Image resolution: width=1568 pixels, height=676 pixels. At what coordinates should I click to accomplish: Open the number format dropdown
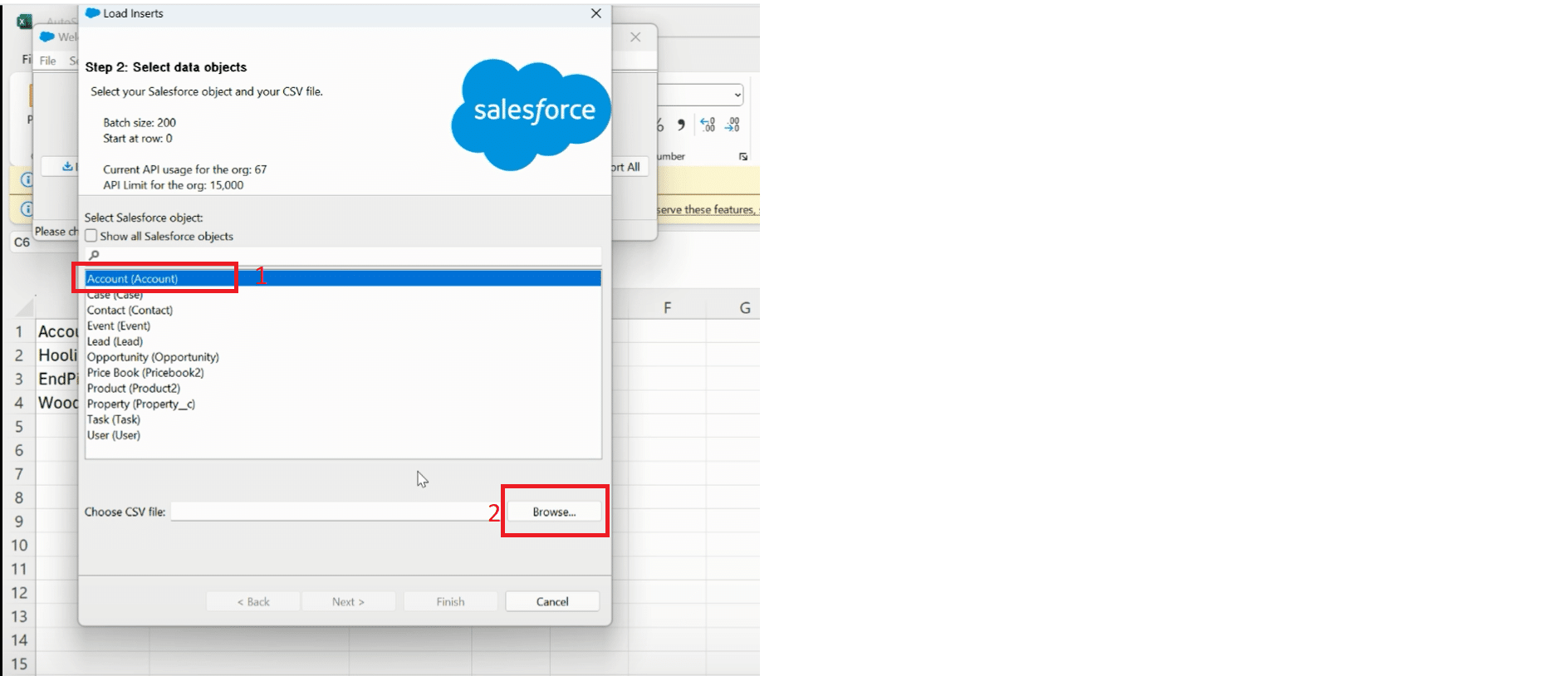pos(737,95)
